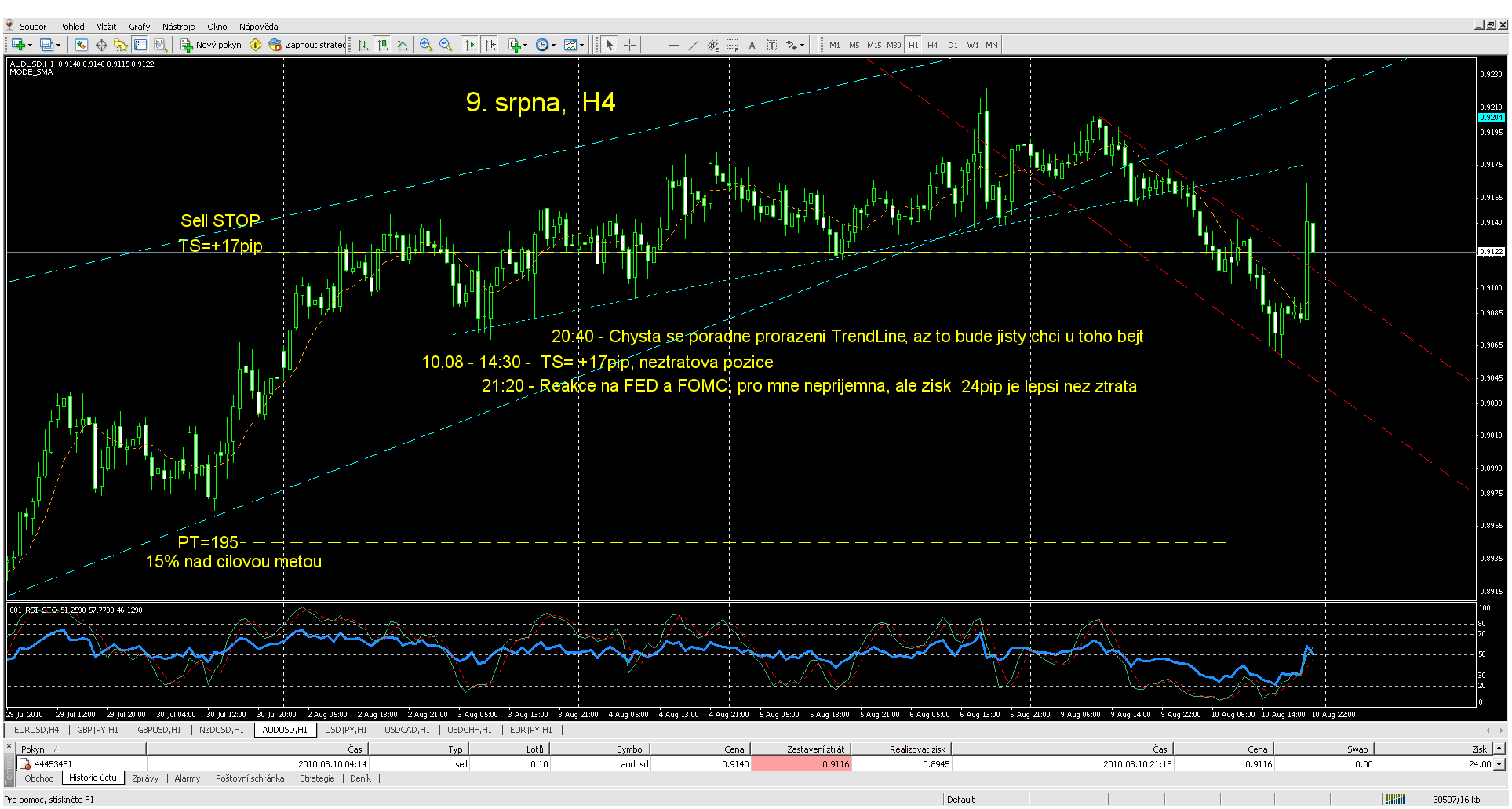
Task: Select the Fibonacci retracement tool
Action: click(x=732, y=45)
